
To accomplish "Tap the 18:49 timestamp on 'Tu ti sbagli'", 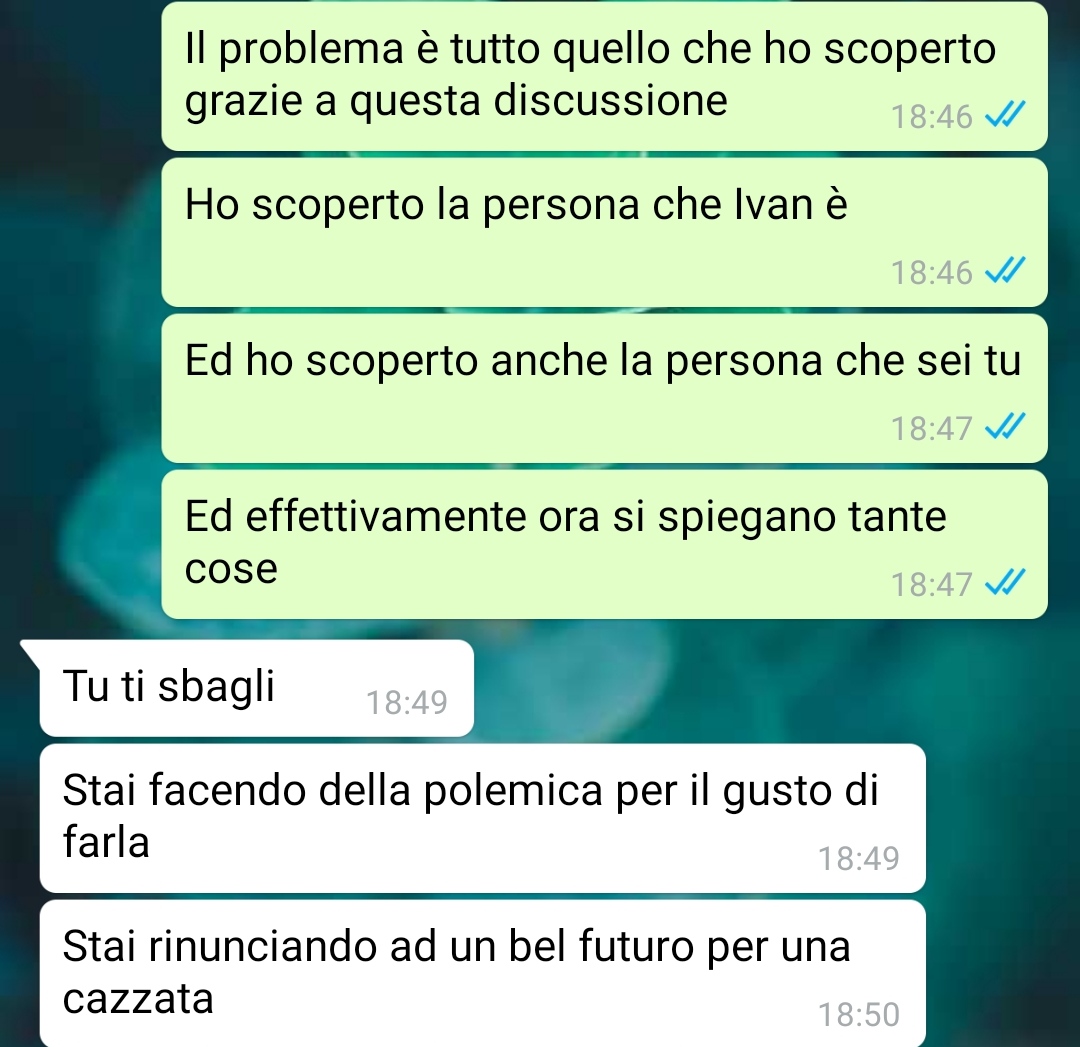I will (x=406, y=703).
